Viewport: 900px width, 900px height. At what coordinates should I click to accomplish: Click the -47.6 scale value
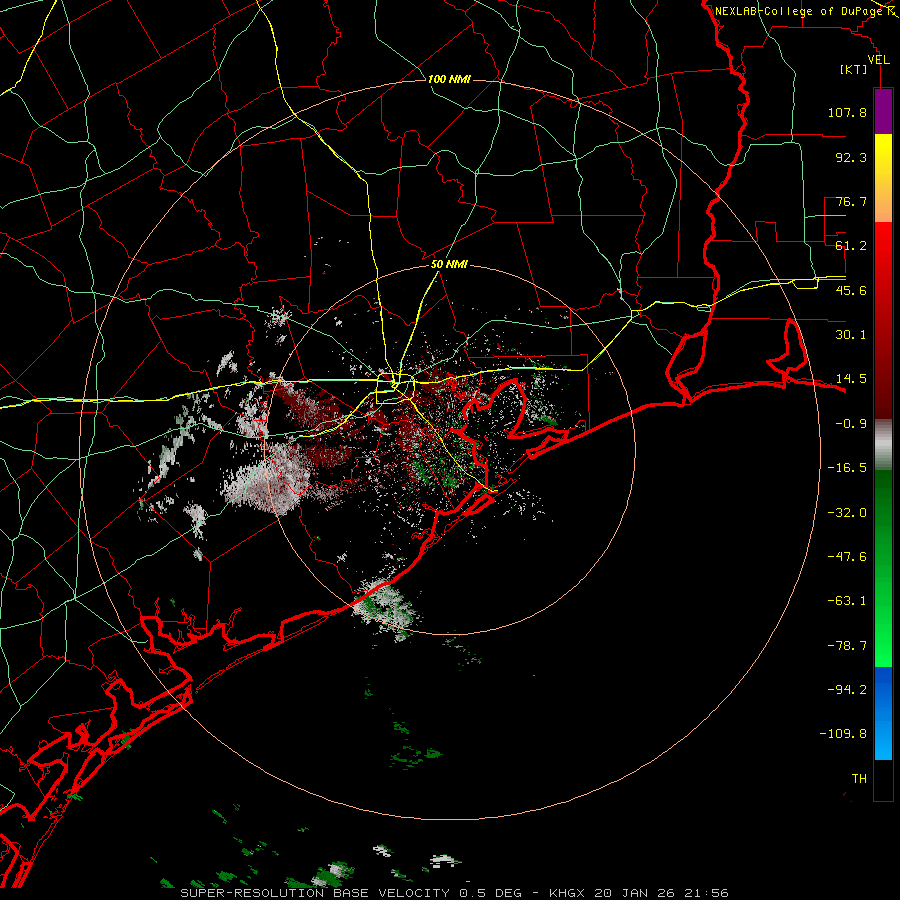point(847,557)
